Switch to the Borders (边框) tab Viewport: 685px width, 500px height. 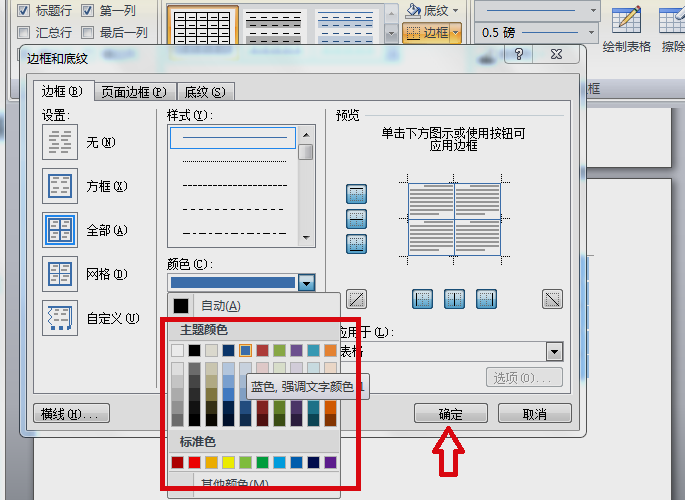coord(63,92)
